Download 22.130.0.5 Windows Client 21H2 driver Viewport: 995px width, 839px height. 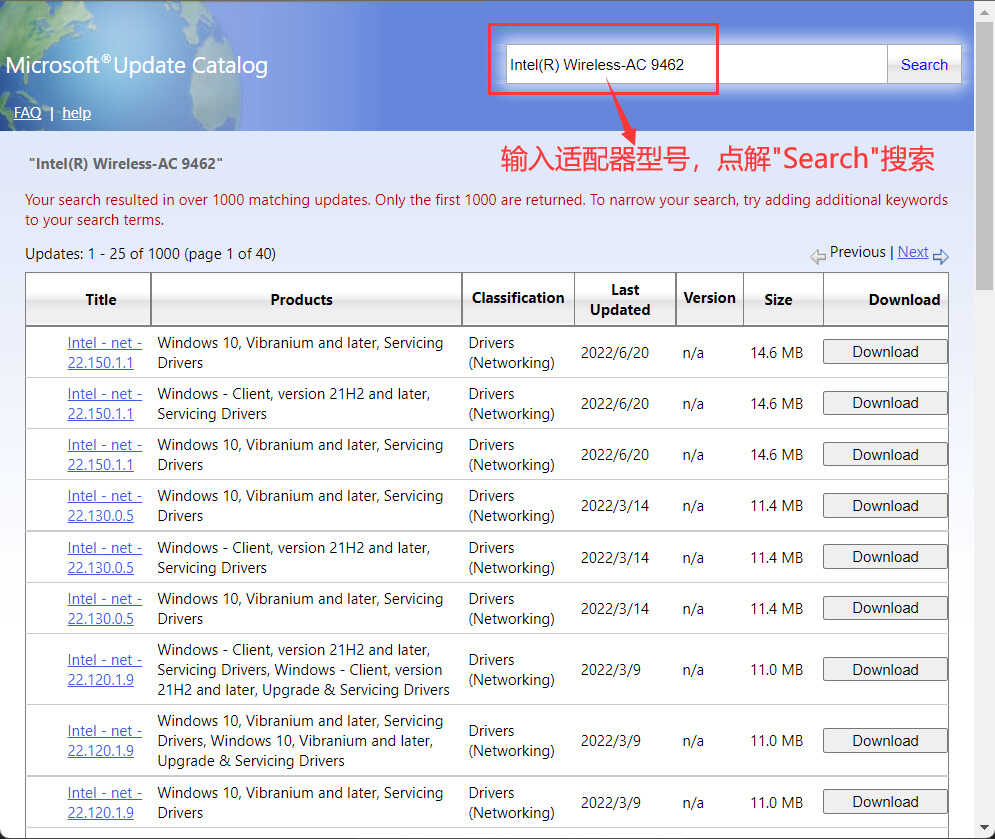pos(885,557)
